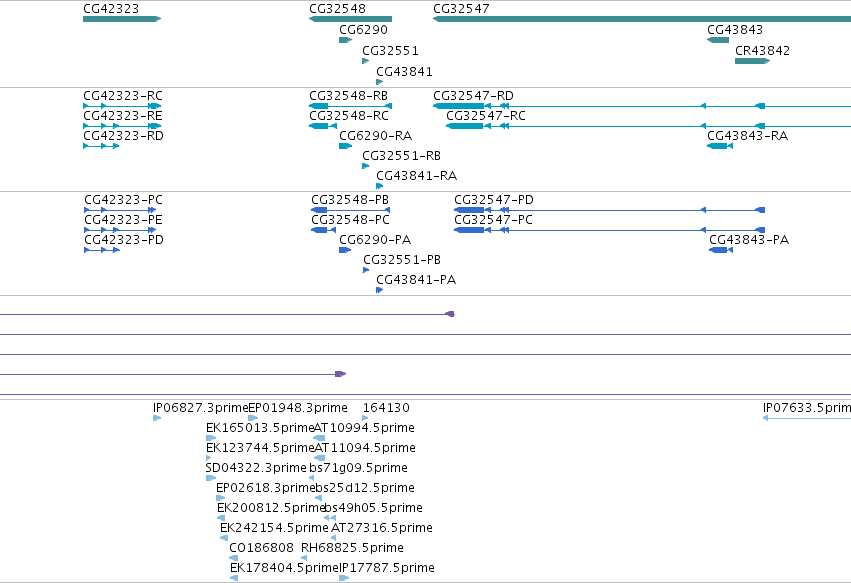The height and width of the screenshot is (583, 851).
Task: Click transcript CG32548-RC label
Action: tap(349, 116)
